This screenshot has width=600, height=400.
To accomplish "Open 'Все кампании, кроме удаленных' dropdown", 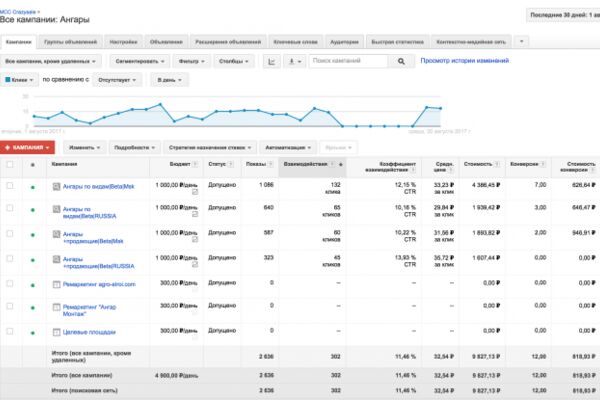I will (51, 61).
